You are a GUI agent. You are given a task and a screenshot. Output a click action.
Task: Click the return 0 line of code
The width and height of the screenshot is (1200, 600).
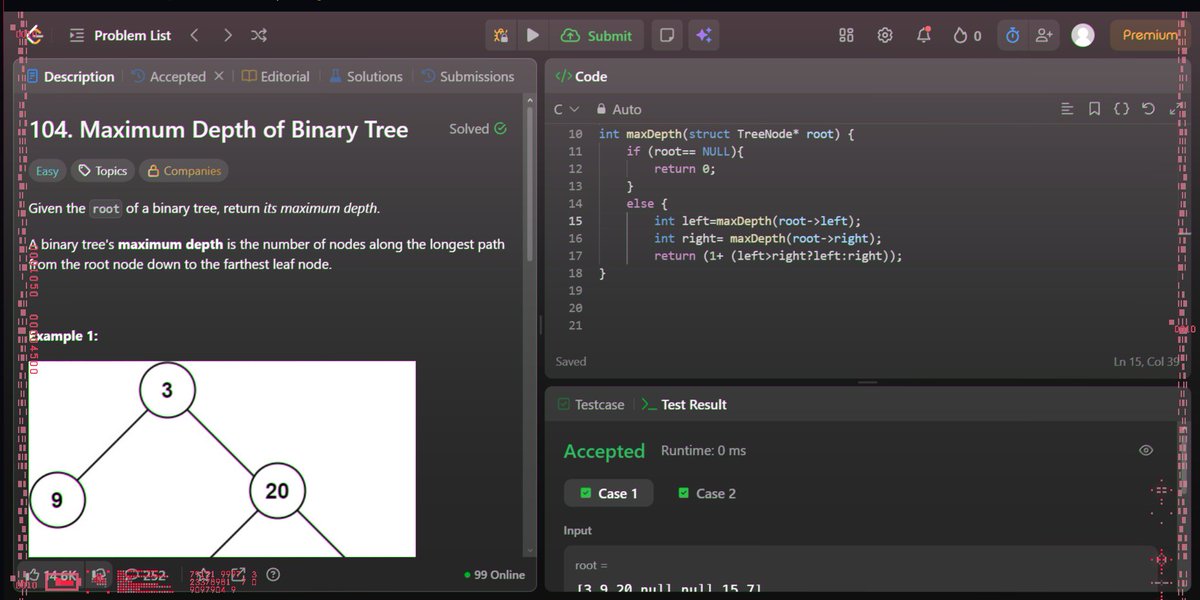coord(685,169)
